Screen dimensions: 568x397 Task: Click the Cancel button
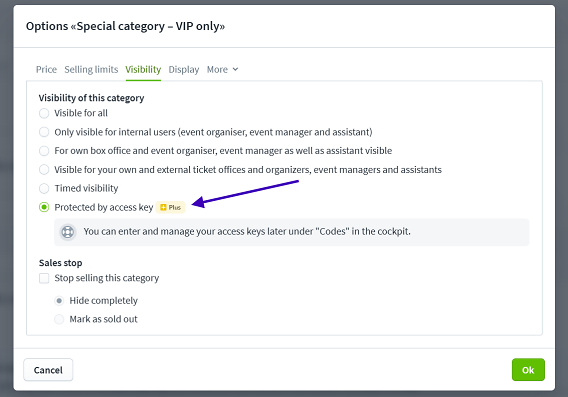pyautogui.click(x=48, y=370)
